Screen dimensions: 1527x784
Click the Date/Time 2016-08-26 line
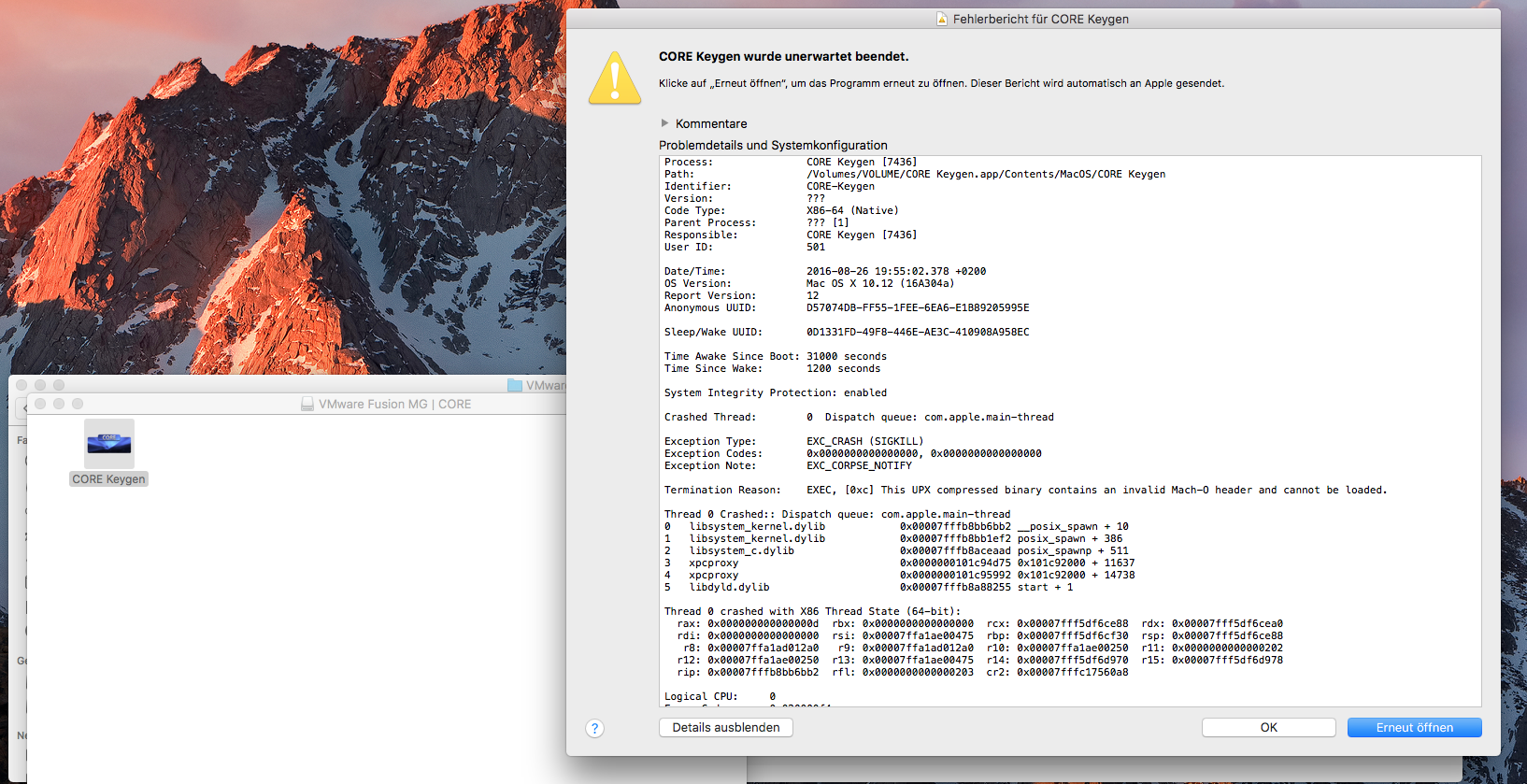825,271
